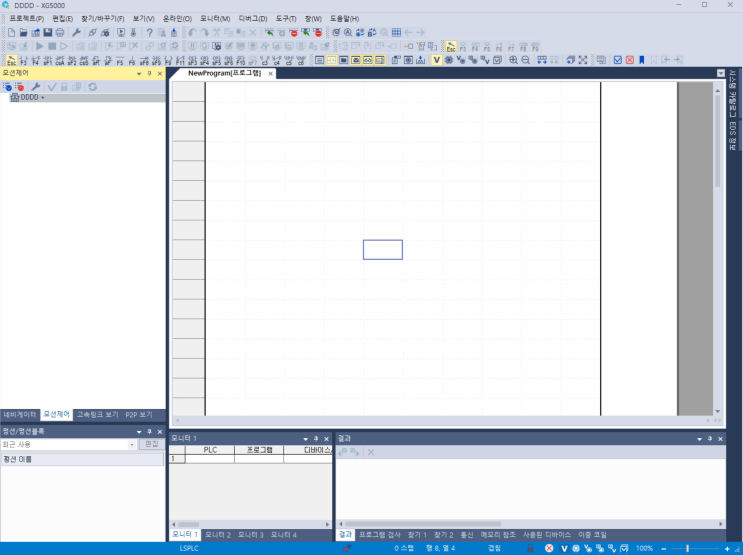Switch to the 프로그램 검사 results tab
The image size is (743, 555).
tap(379, 535)
